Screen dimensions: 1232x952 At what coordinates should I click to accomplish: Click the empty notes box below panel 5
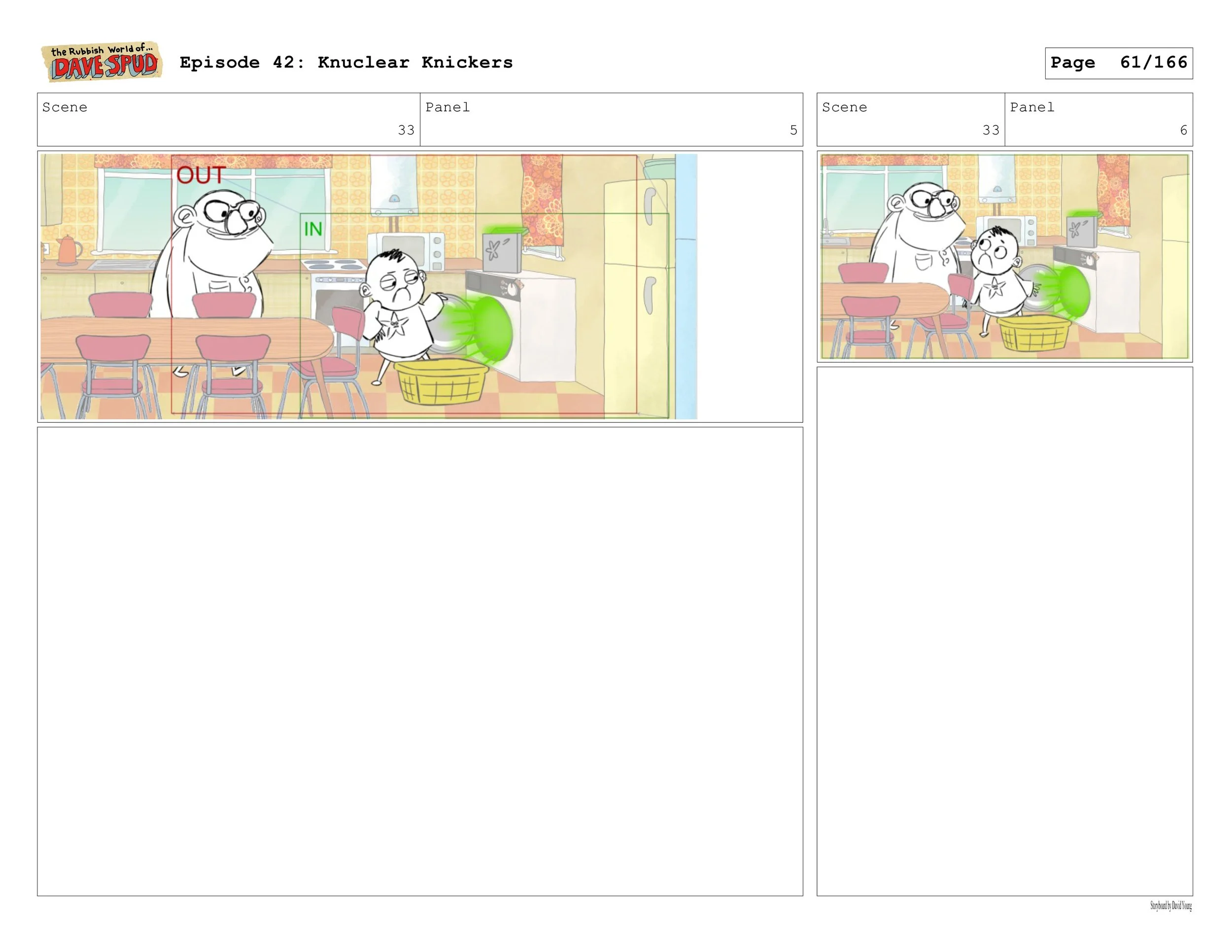pos(420,661)
